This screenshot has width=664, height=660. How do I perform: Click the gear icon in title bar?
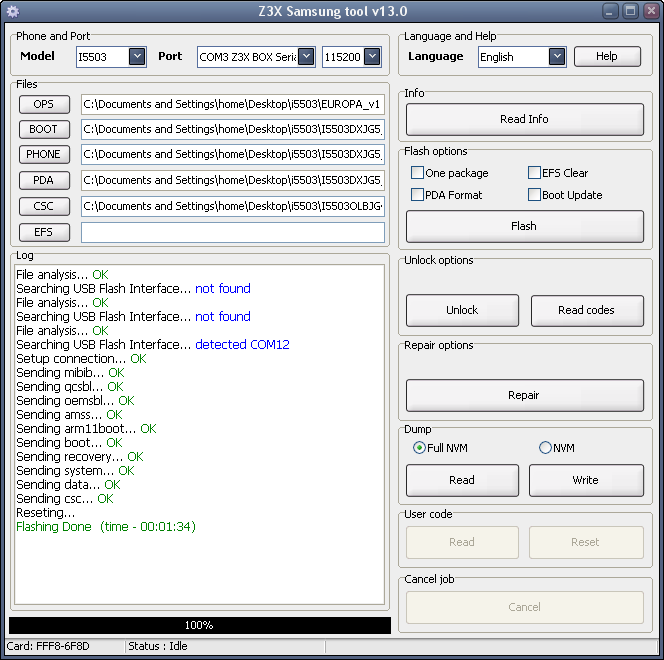pos(13,11)
